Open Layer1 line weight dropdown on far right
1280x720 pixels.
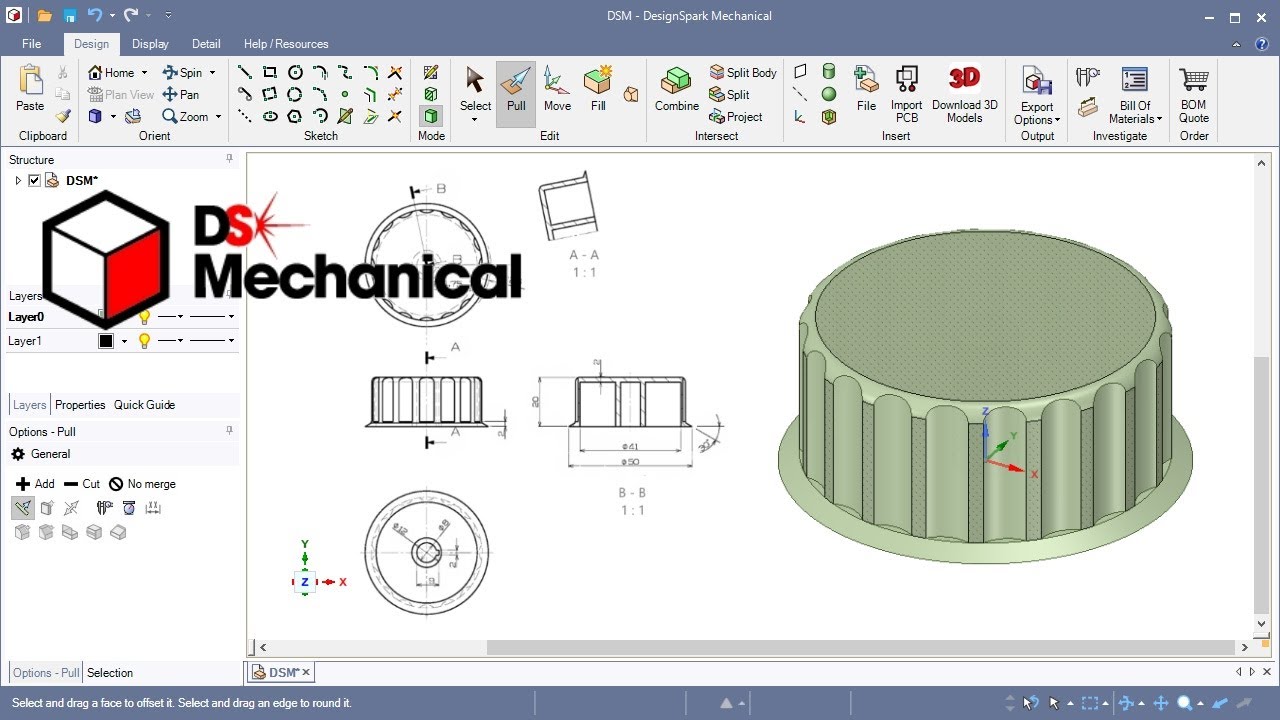(231, 341)
